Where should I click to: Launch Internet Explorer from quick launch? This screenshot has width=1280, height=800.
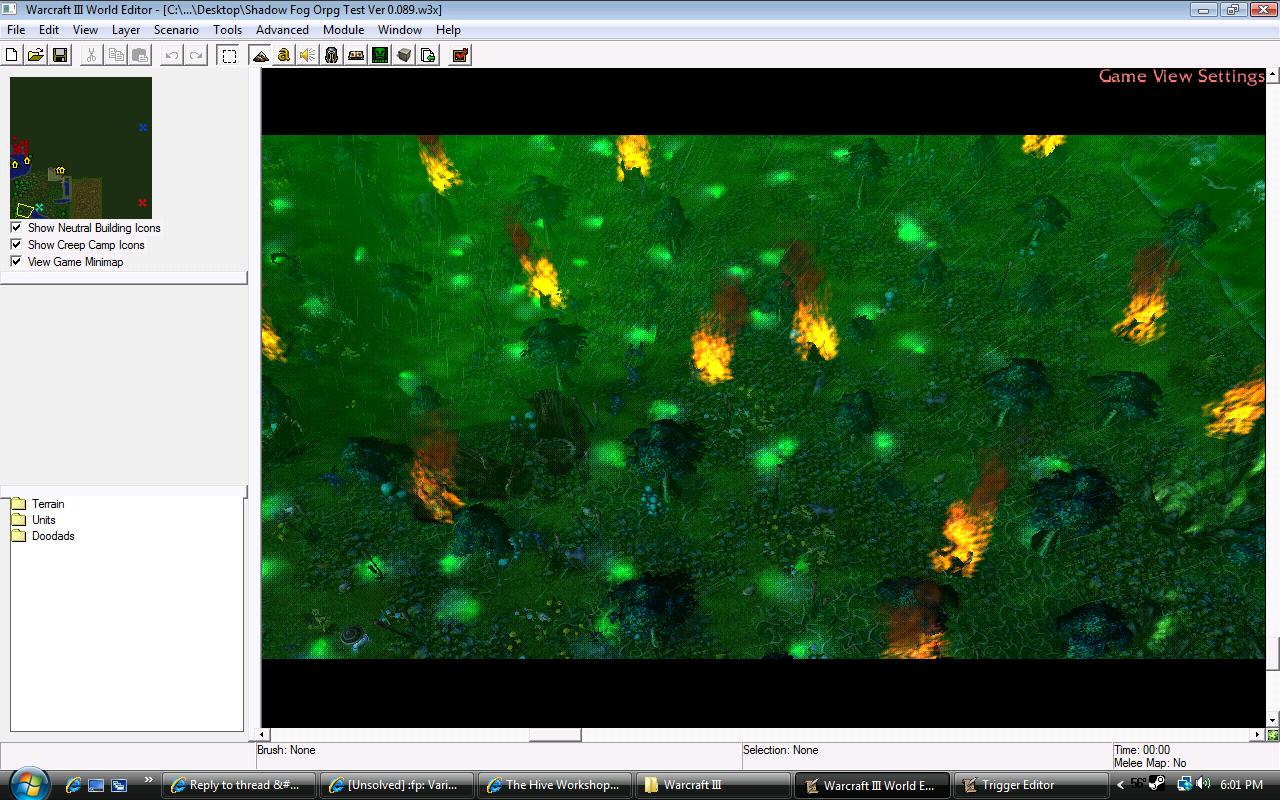point(72,785)
